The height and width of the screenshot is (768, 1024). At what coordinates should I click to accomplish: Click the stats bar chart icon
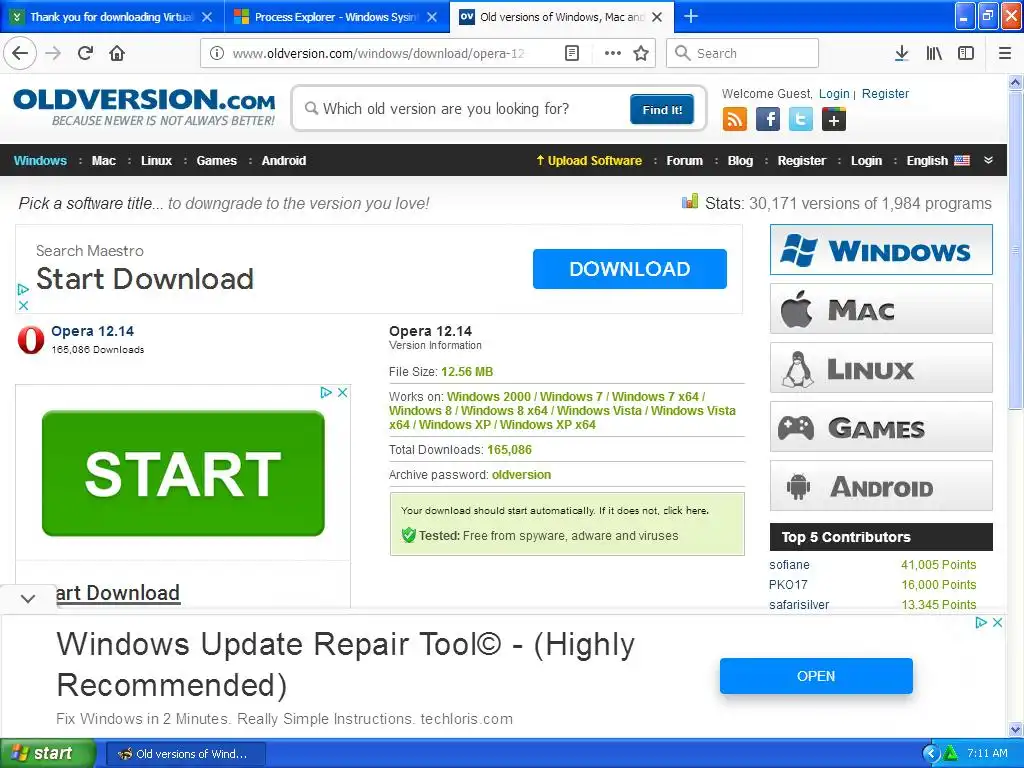[690, 202]
